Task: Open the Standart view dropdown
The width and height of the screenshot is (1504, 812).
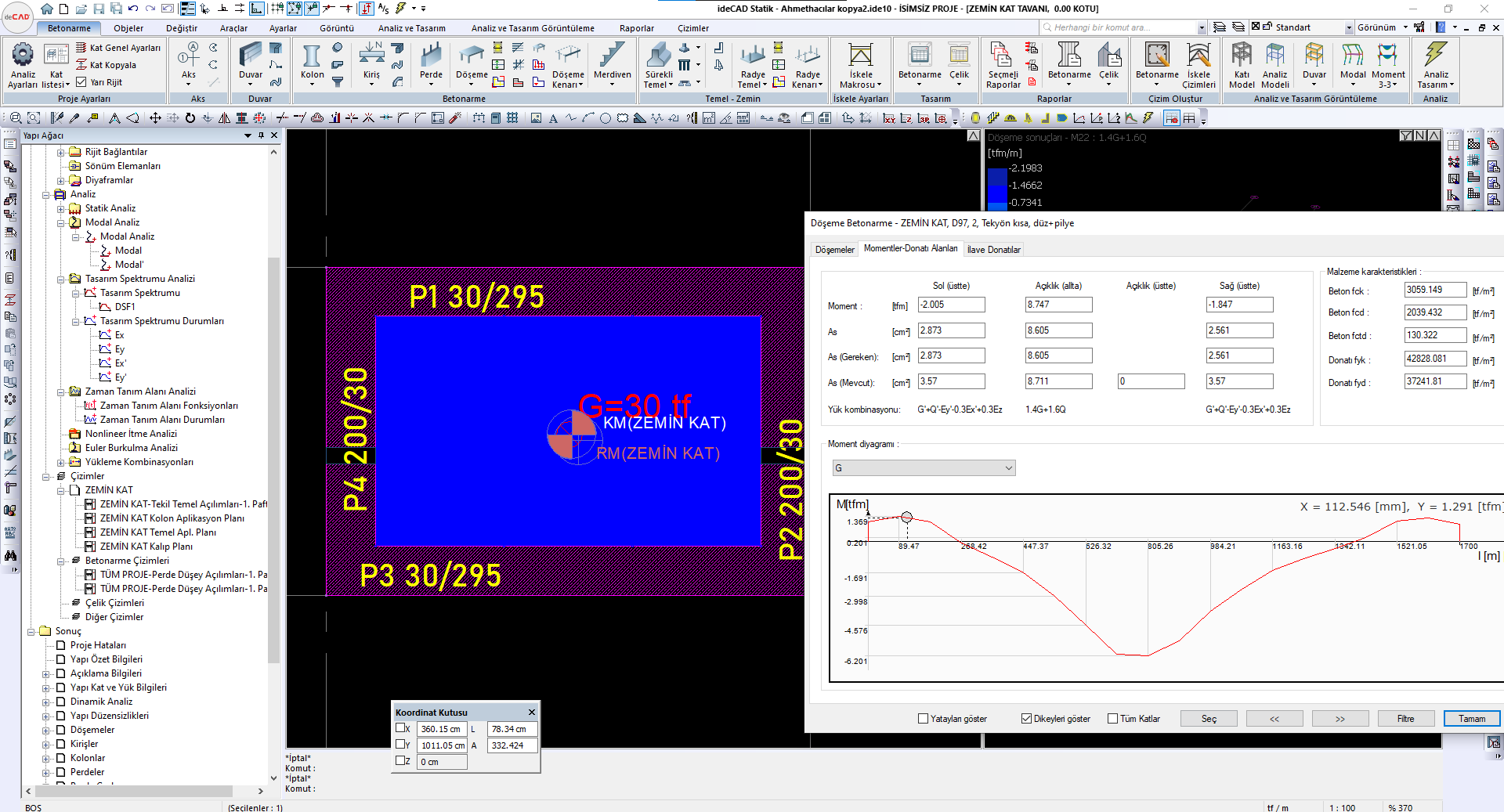Action: pyautogui.click(x=1349, y=27)
